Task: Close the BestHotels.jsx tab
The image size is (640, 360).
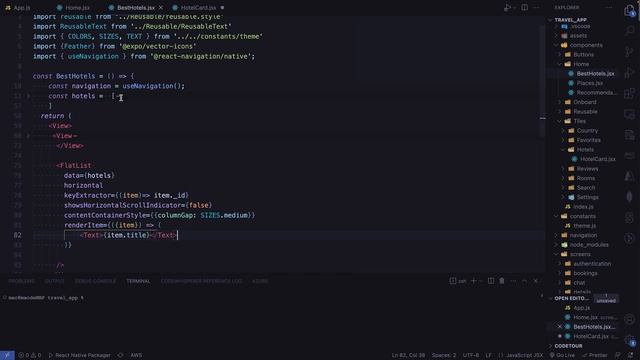Action: (x=160, y=8)
